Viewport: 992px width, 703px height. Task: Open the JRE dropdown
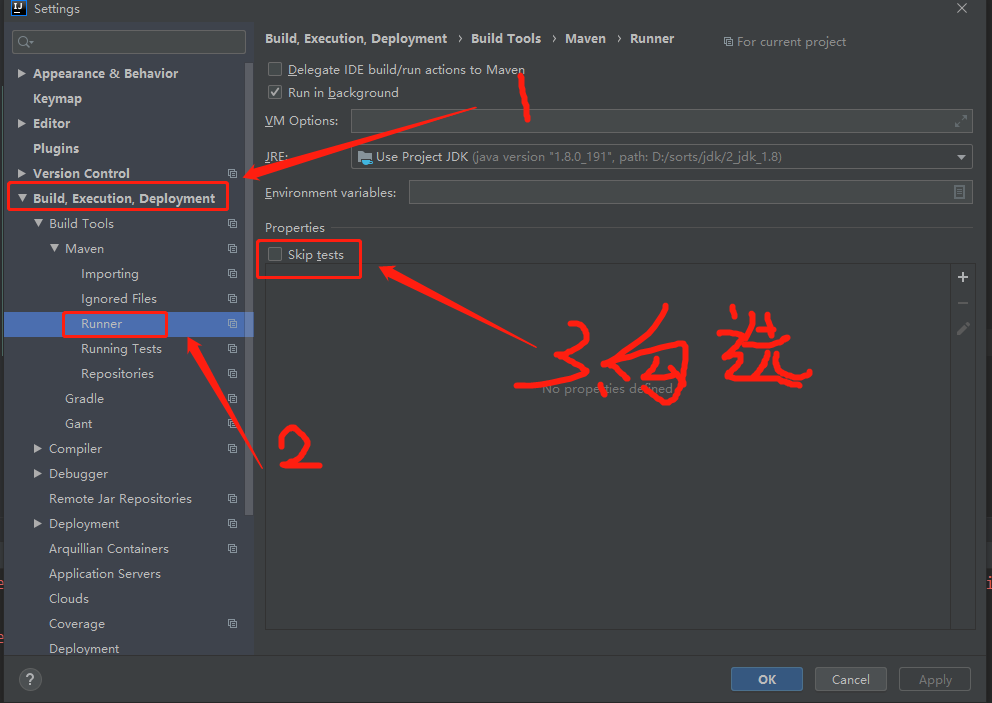pos(961,157)
